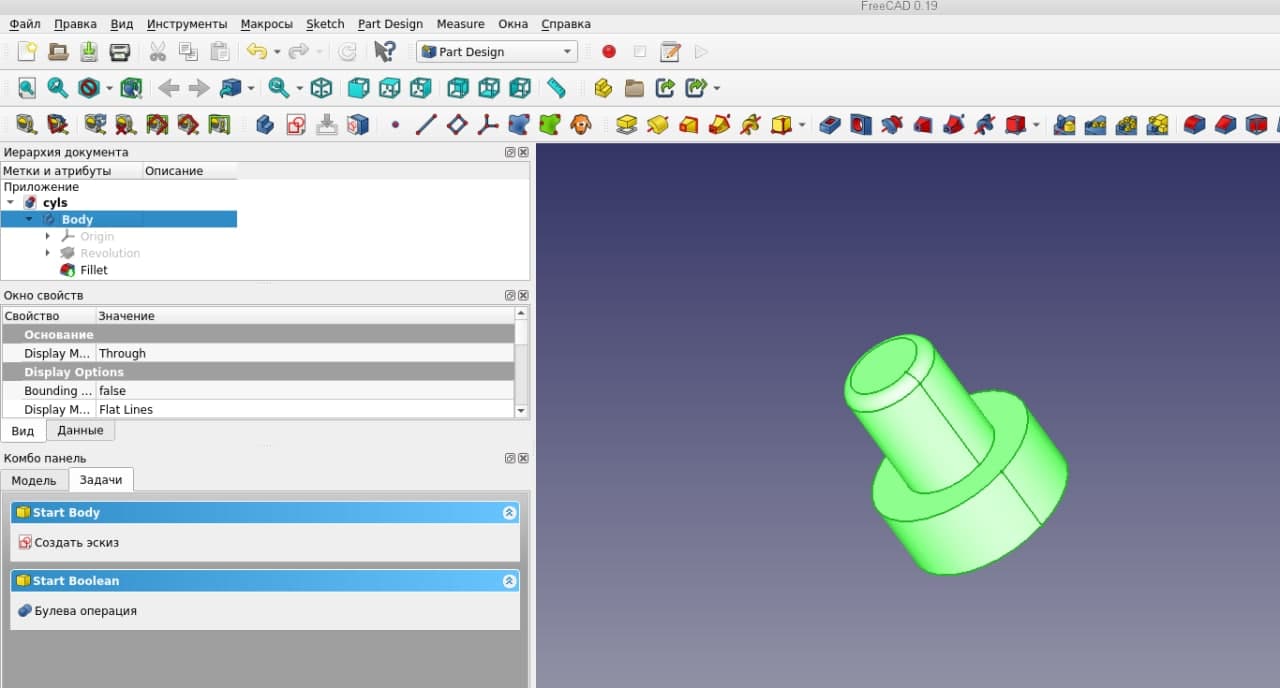Viewport: 1280px width, 688px height.
Task: Create a new document with the New icon
Action: pos(27,51)
